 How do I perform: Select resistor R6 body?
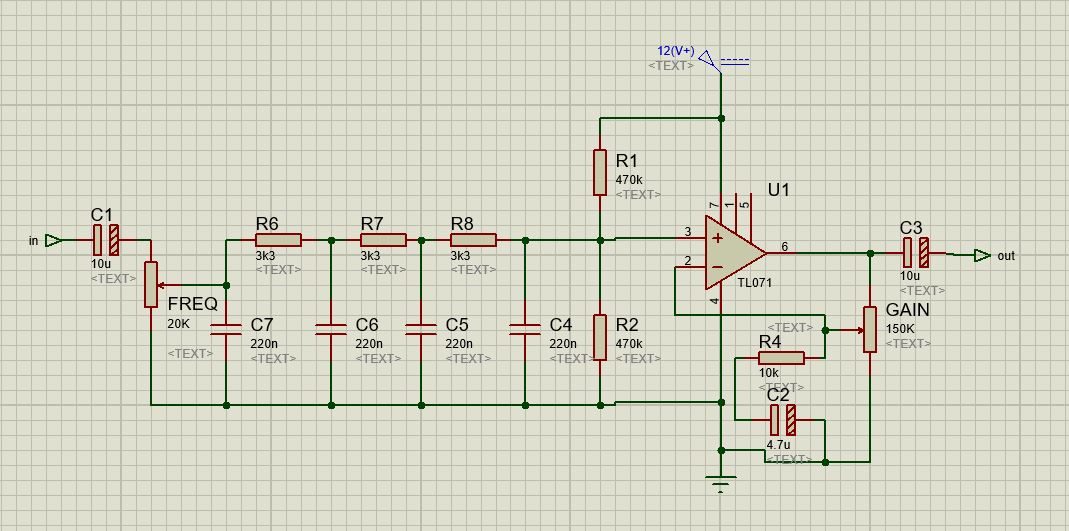pos(278,240)
